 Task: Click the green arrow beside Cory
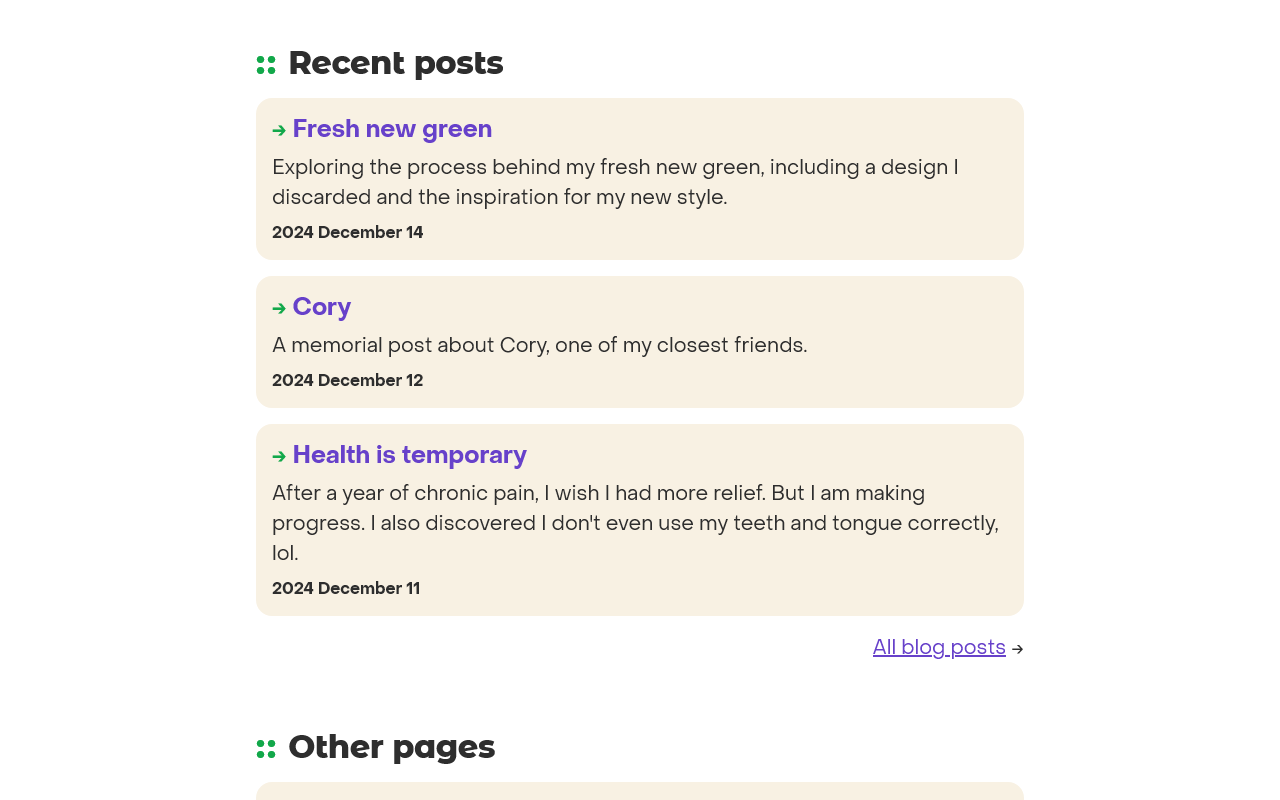[x=279, y=308]
